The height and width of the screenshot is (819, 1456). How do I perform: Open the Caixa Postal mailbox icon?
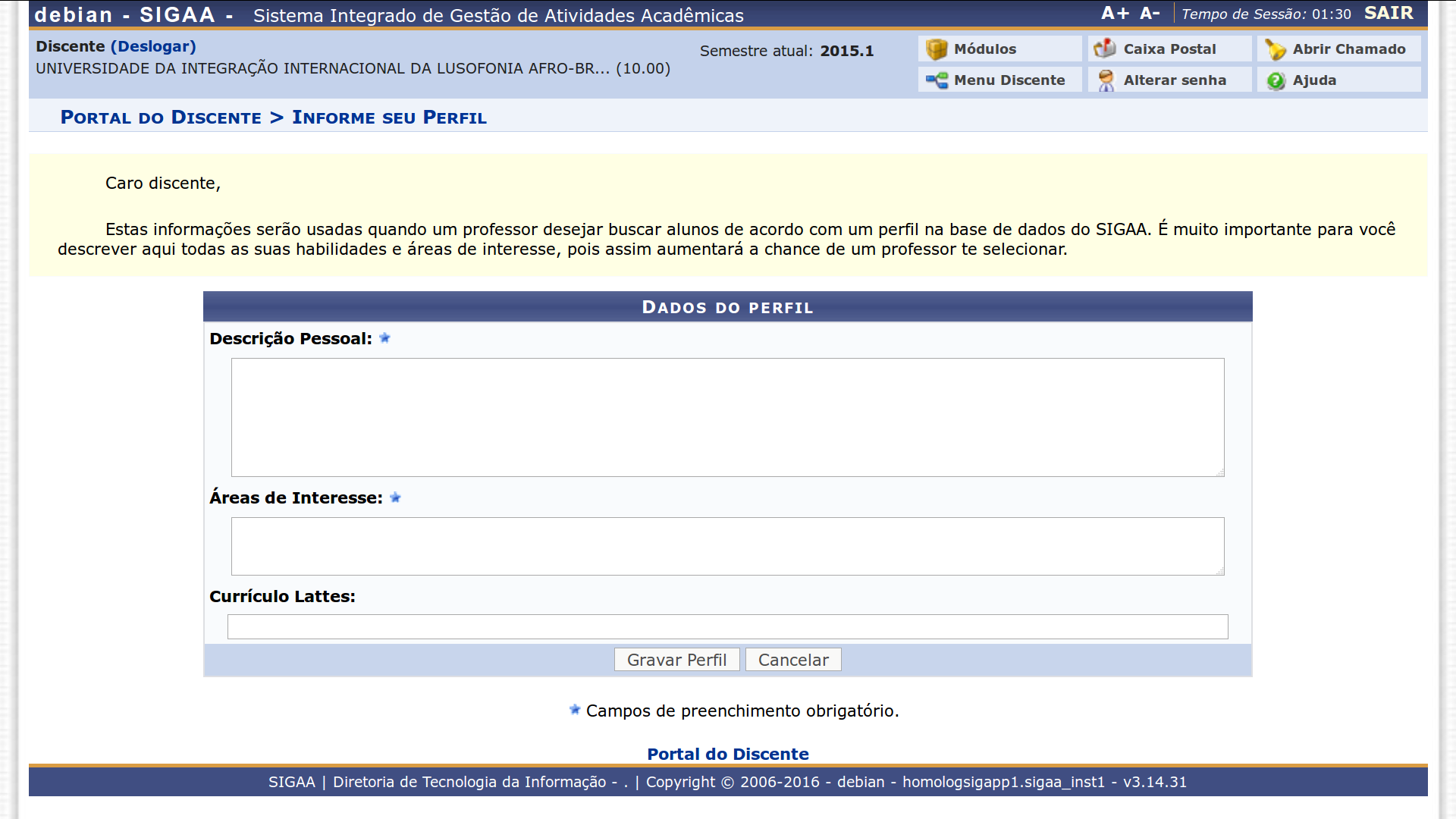pos(1105,49)
